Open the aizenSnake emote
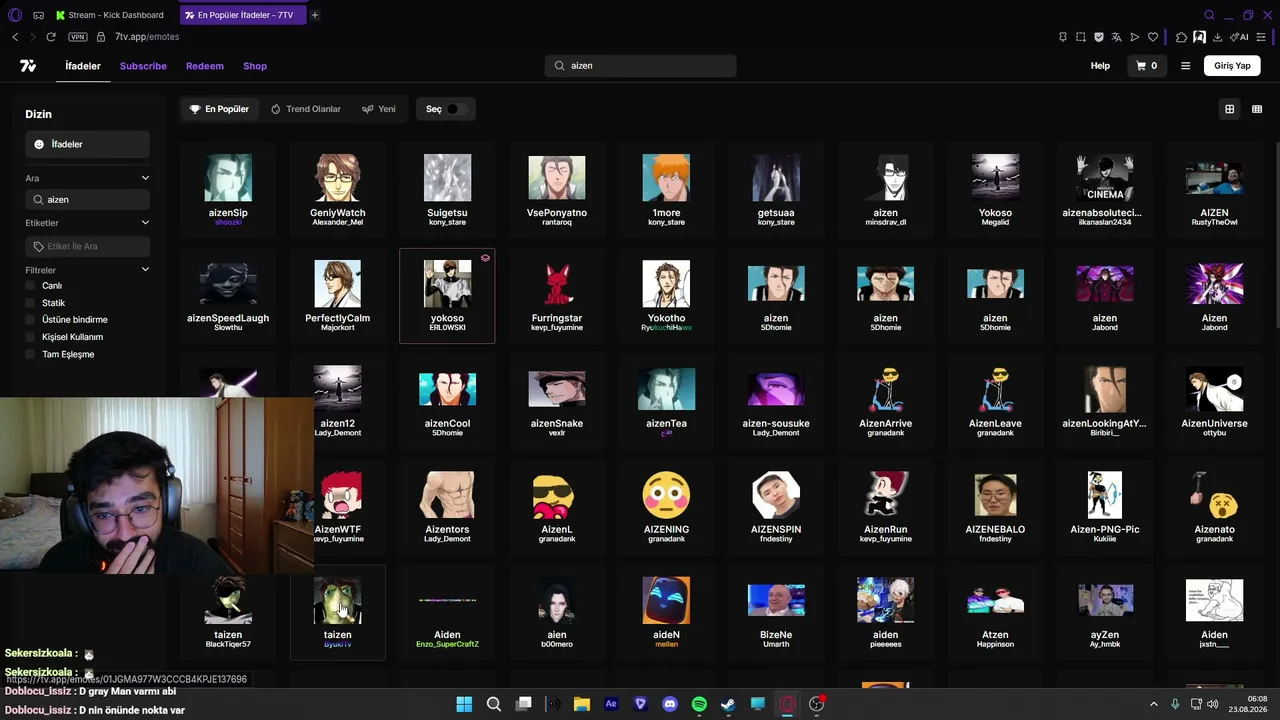The image size is (1280, 720). pos(557,400)
